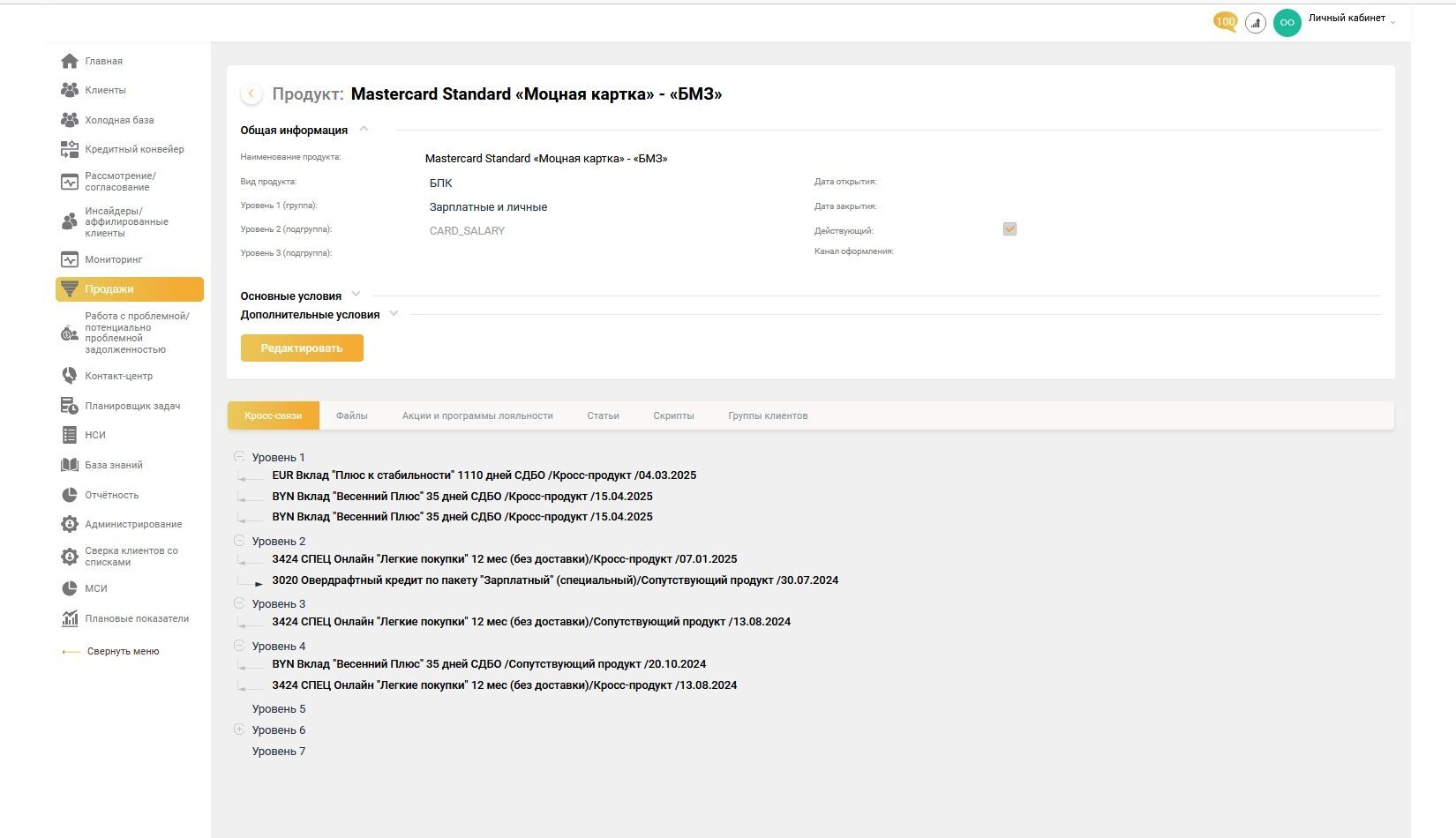Open the Администрирование menu label

pos(134,524)
